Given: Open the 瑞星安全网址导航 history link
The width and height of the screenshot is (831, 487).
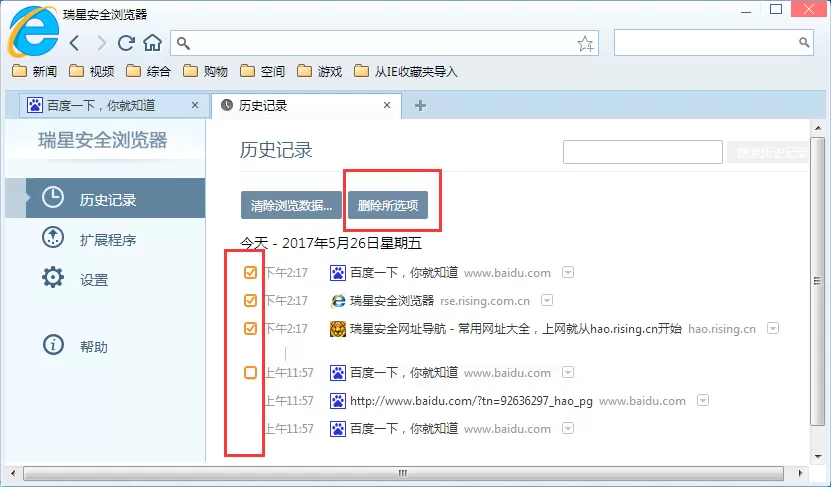Looking at the screenshot, I should click(x=516, y=329).
